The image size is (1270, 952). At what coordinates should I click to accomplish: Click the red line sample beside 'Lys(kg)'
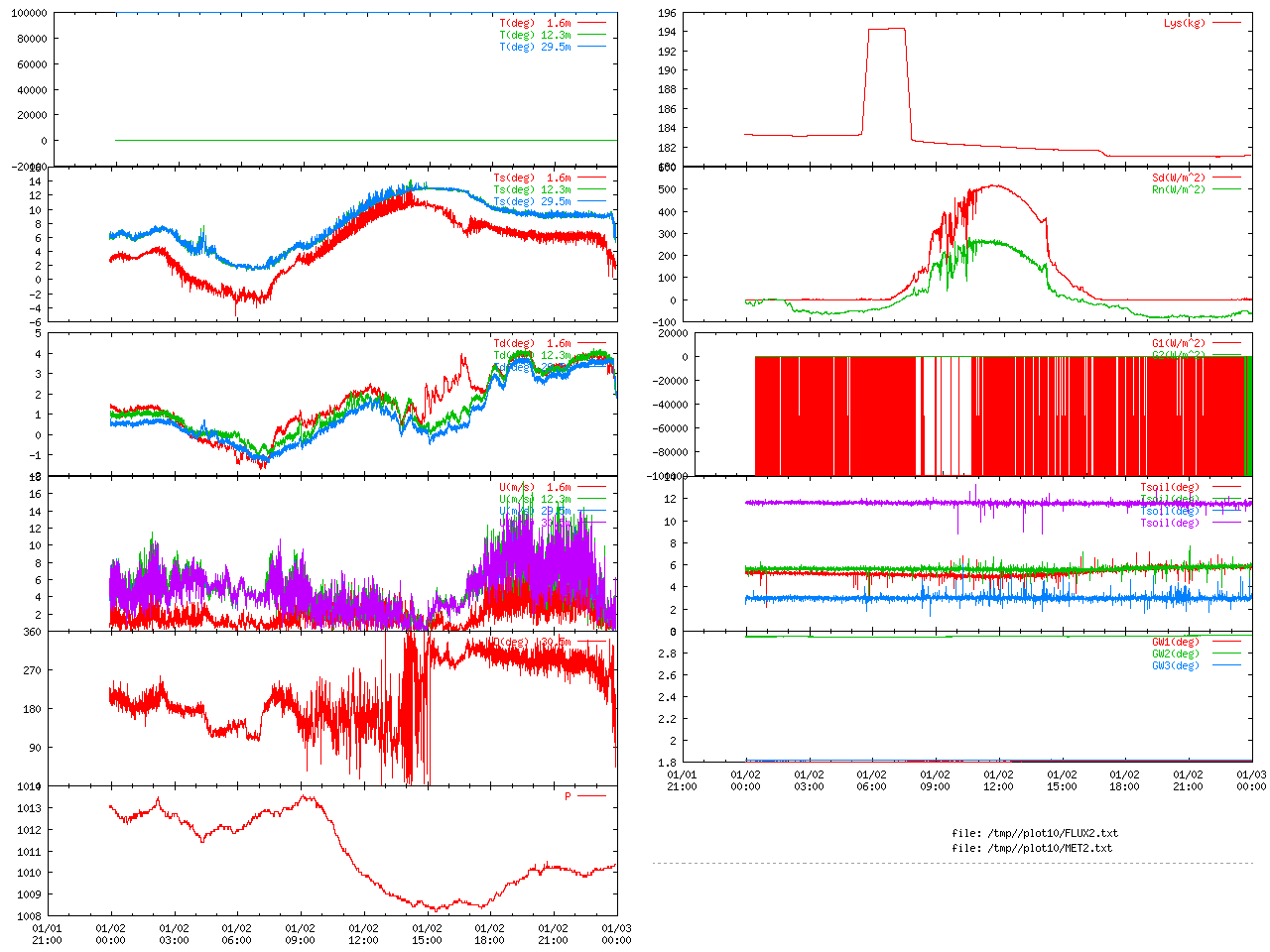point(1226,23)
